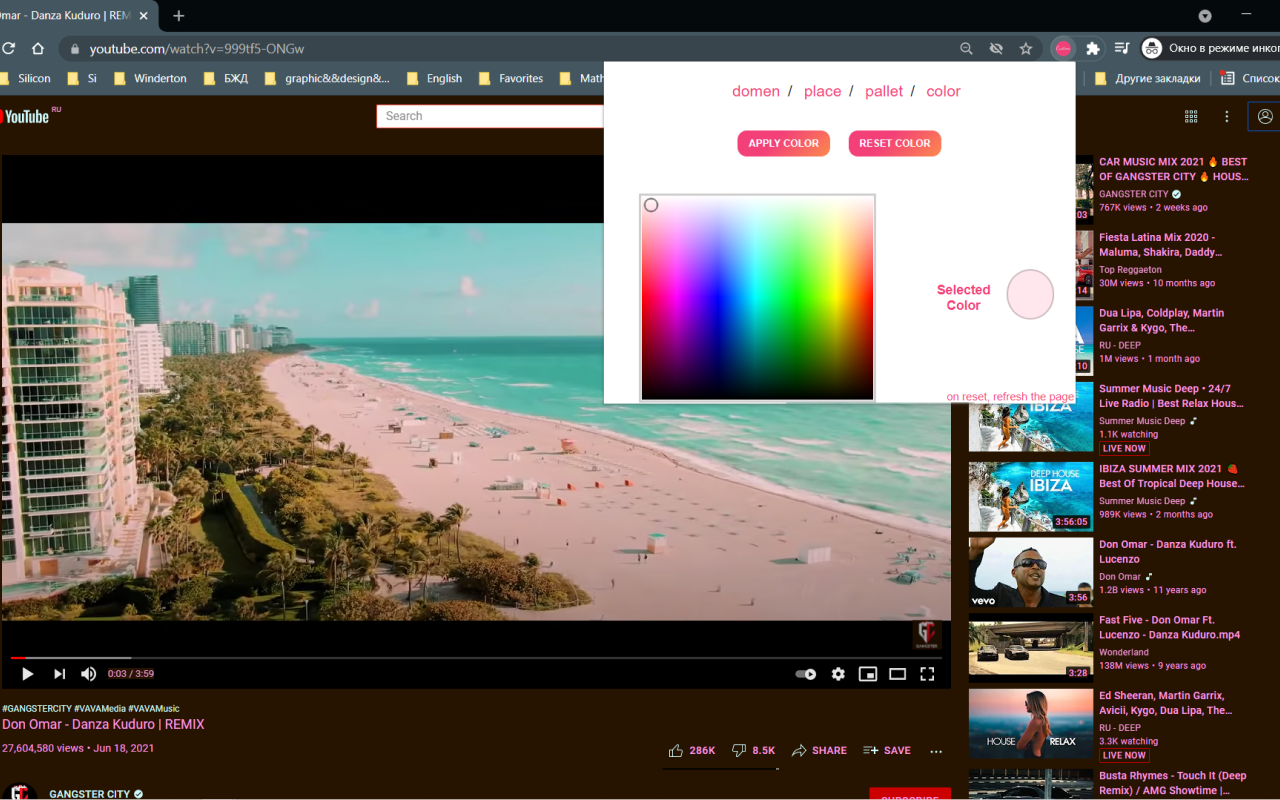Toggle autoplay switch in the player

pos(805,674)
